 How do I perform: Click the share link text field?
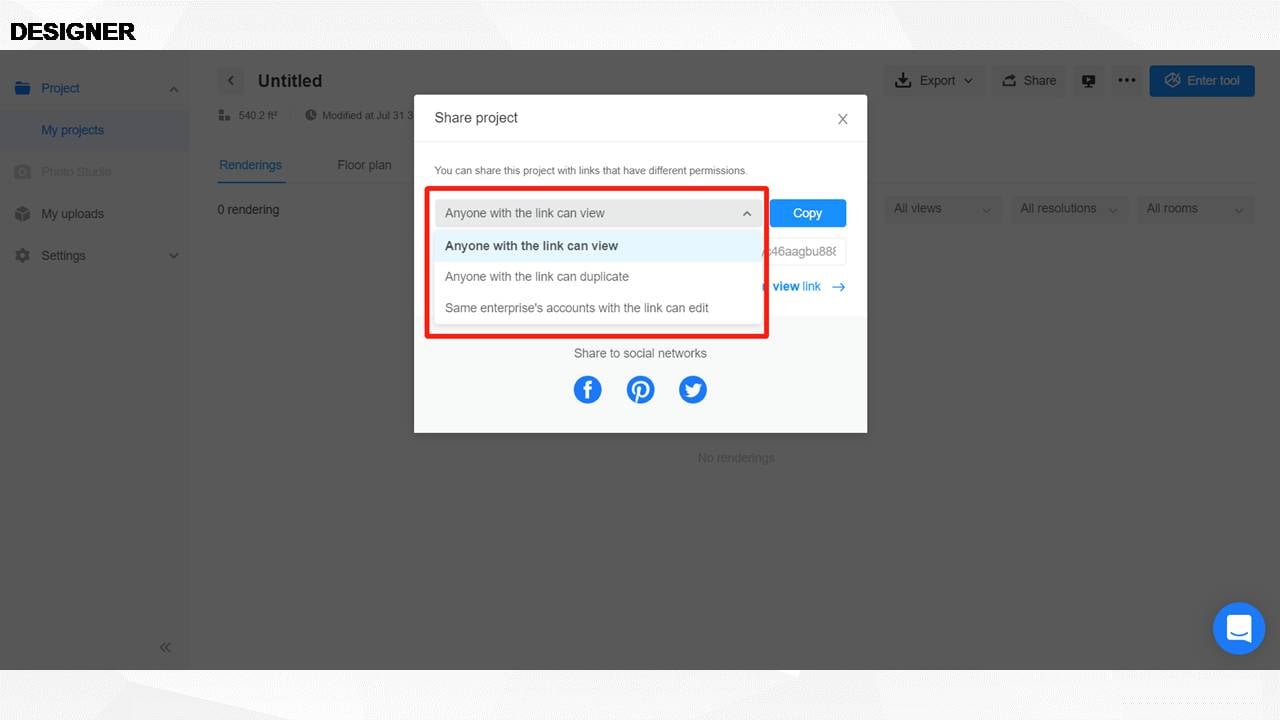[x=804, y=252]
